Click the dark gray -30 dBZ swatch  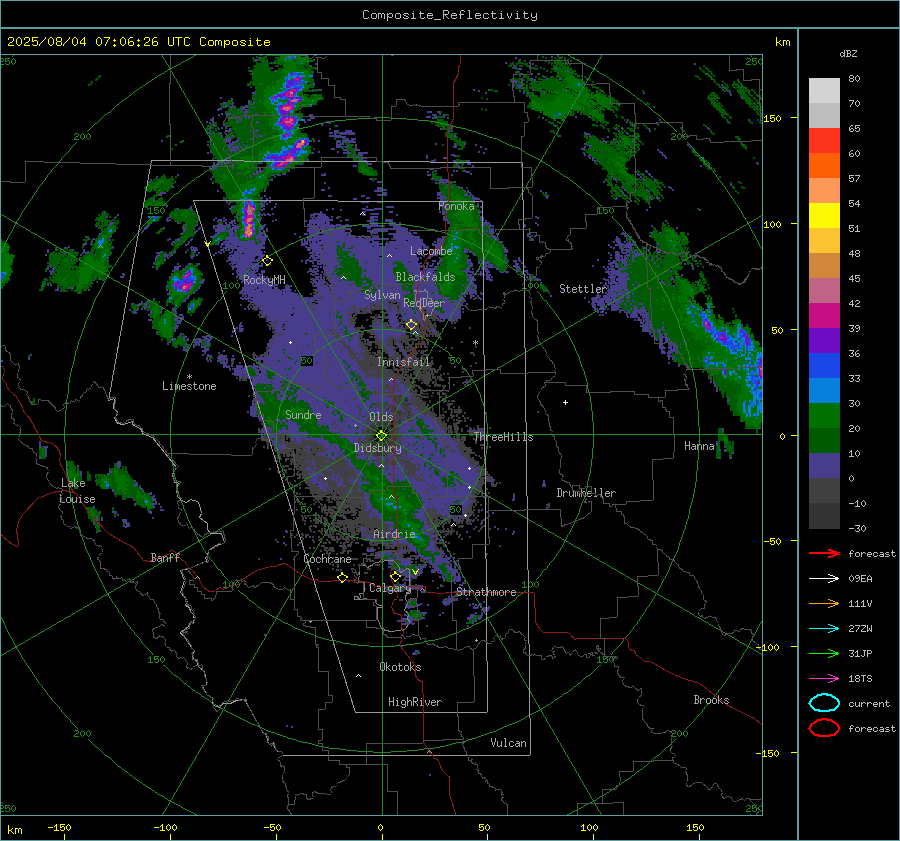[x=824, y=516]
